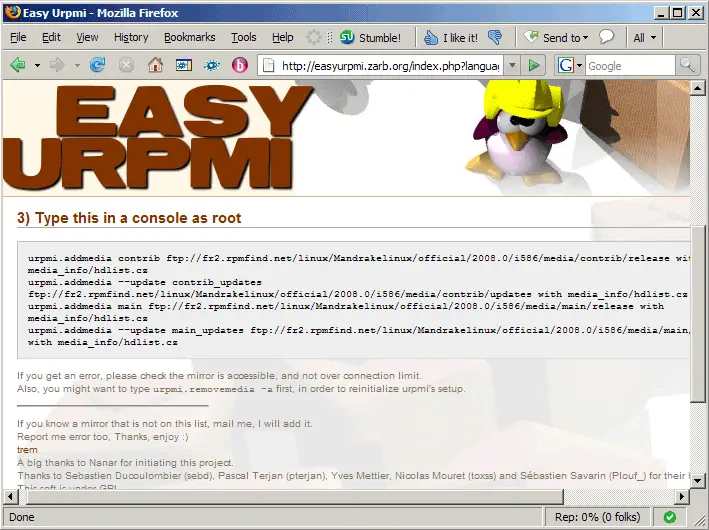Screen dimensions: 709x530
Task: Click the trem mail link
Action: click(x=27, y=450)
